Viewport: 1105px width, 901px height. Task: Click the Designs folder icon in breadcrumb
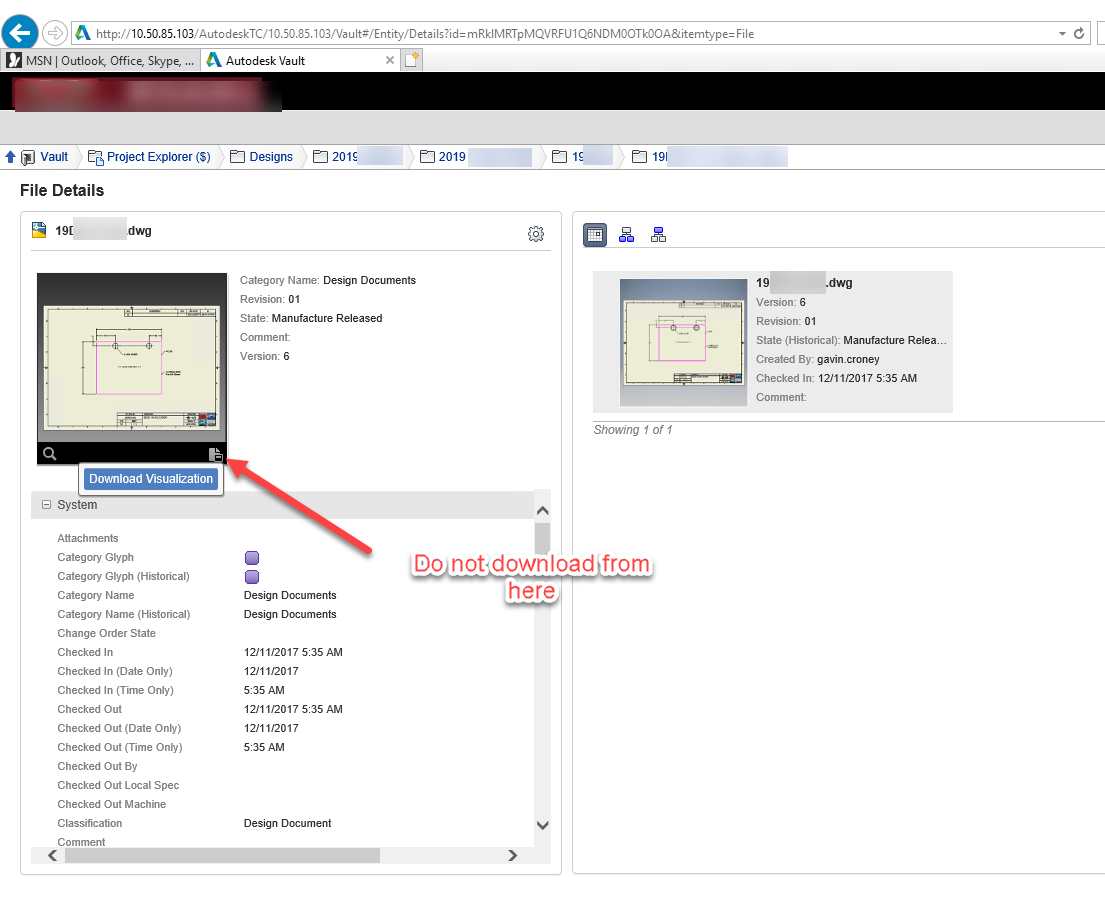pos(237,156)
